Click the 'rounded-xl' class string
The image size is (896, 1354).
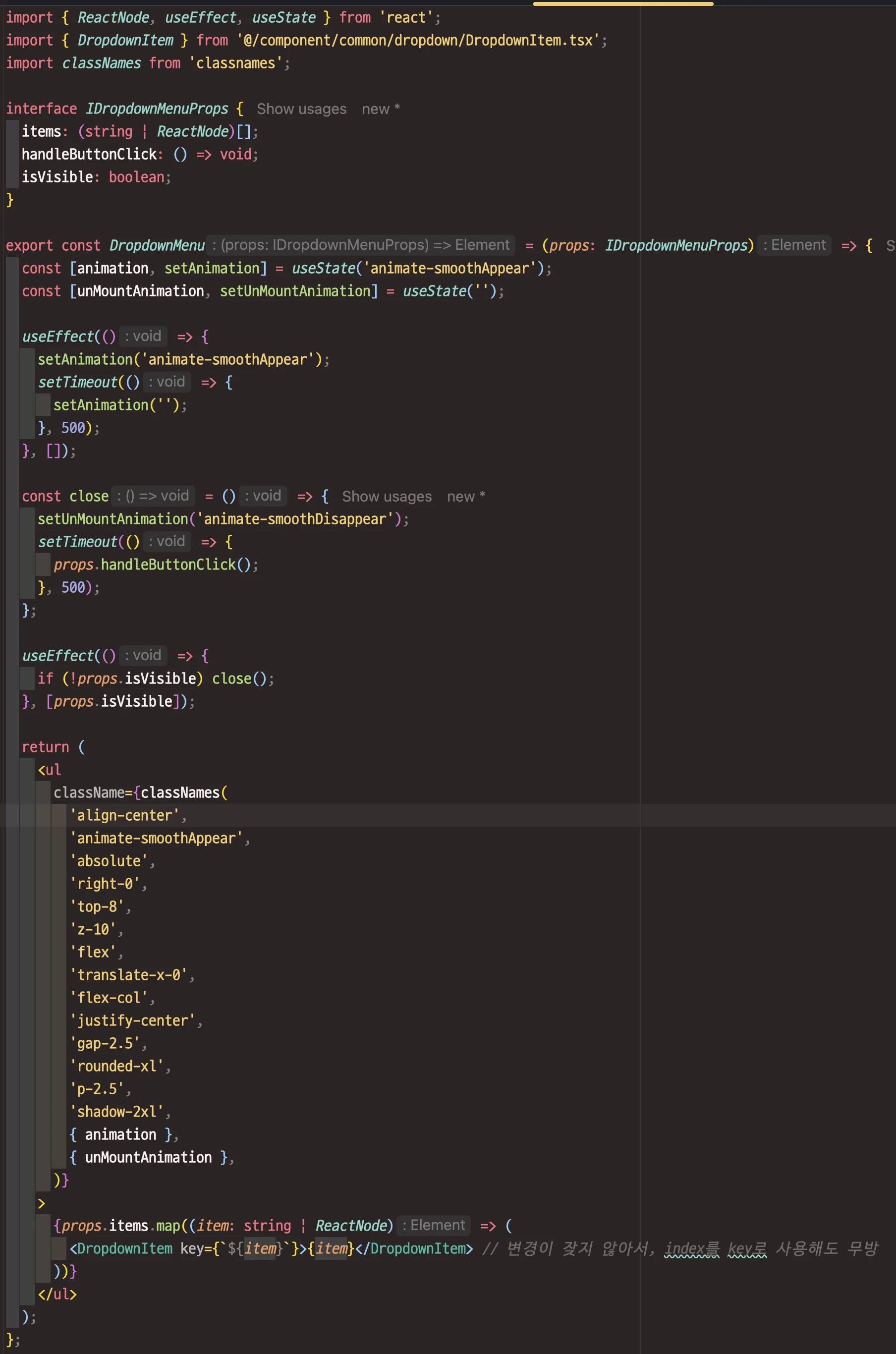click(116, 1067)
